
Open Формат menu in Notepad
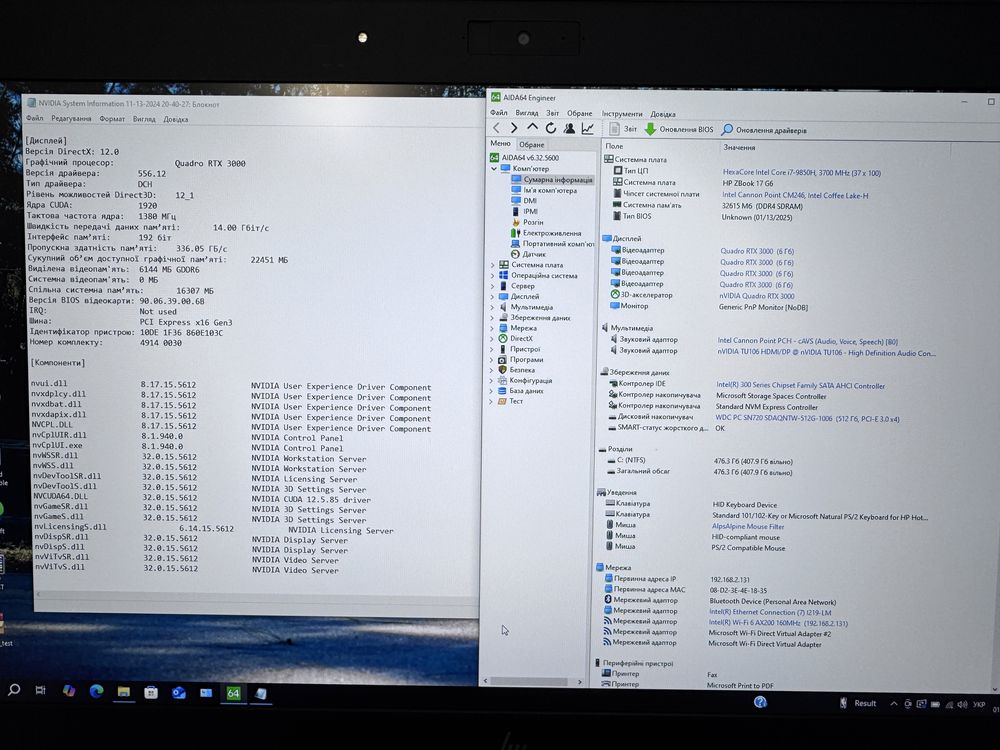[112, 119]
